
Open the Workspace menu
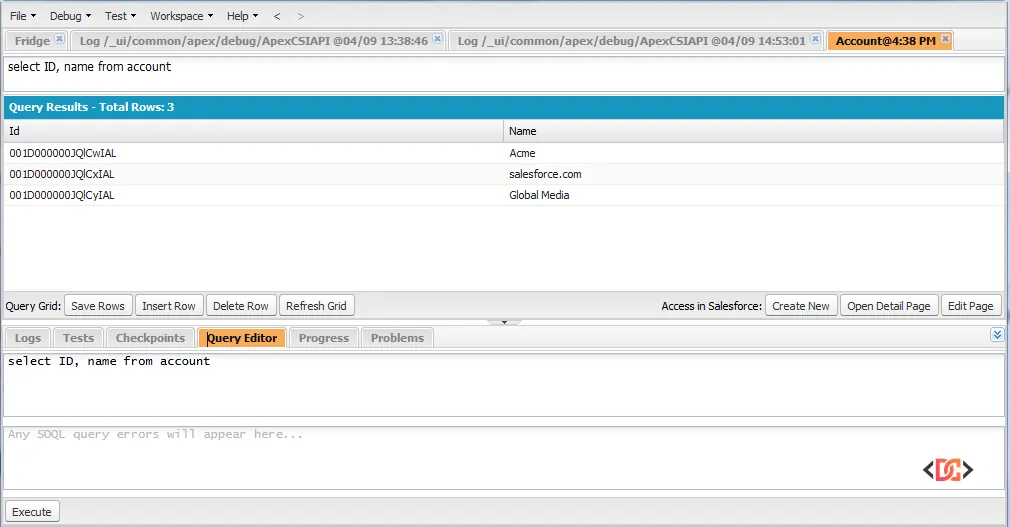(x=181, y=16)
